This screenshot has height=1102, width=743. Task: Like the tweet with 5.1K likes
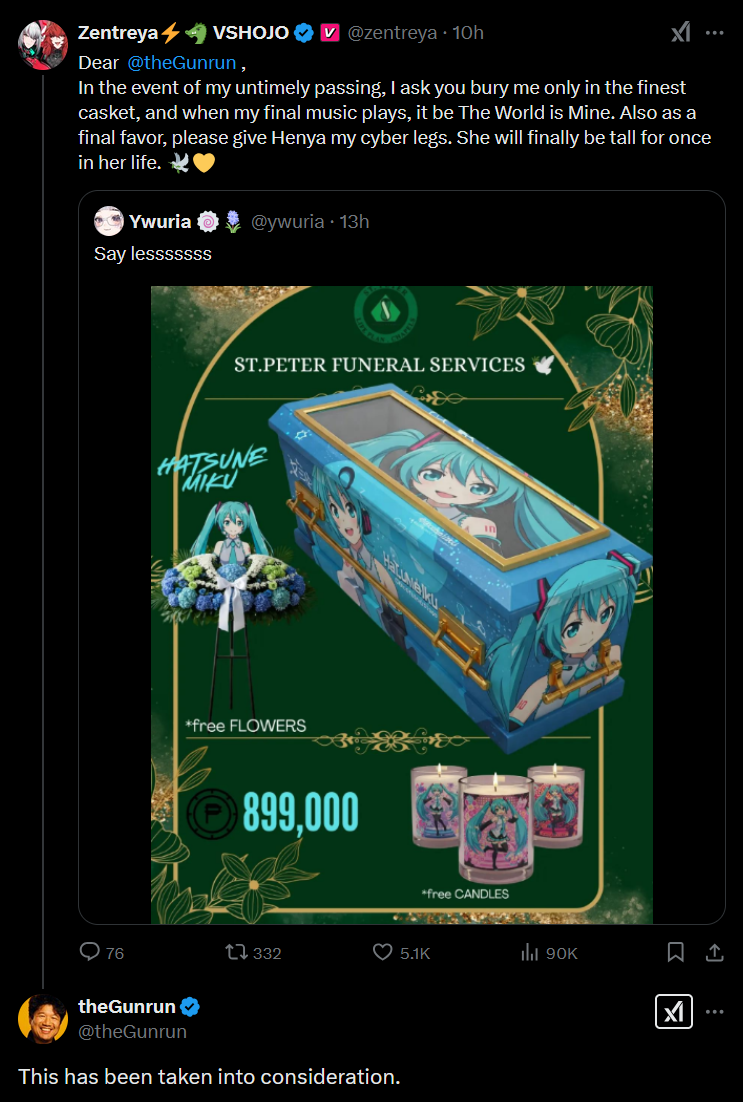[x=401, y=952]
